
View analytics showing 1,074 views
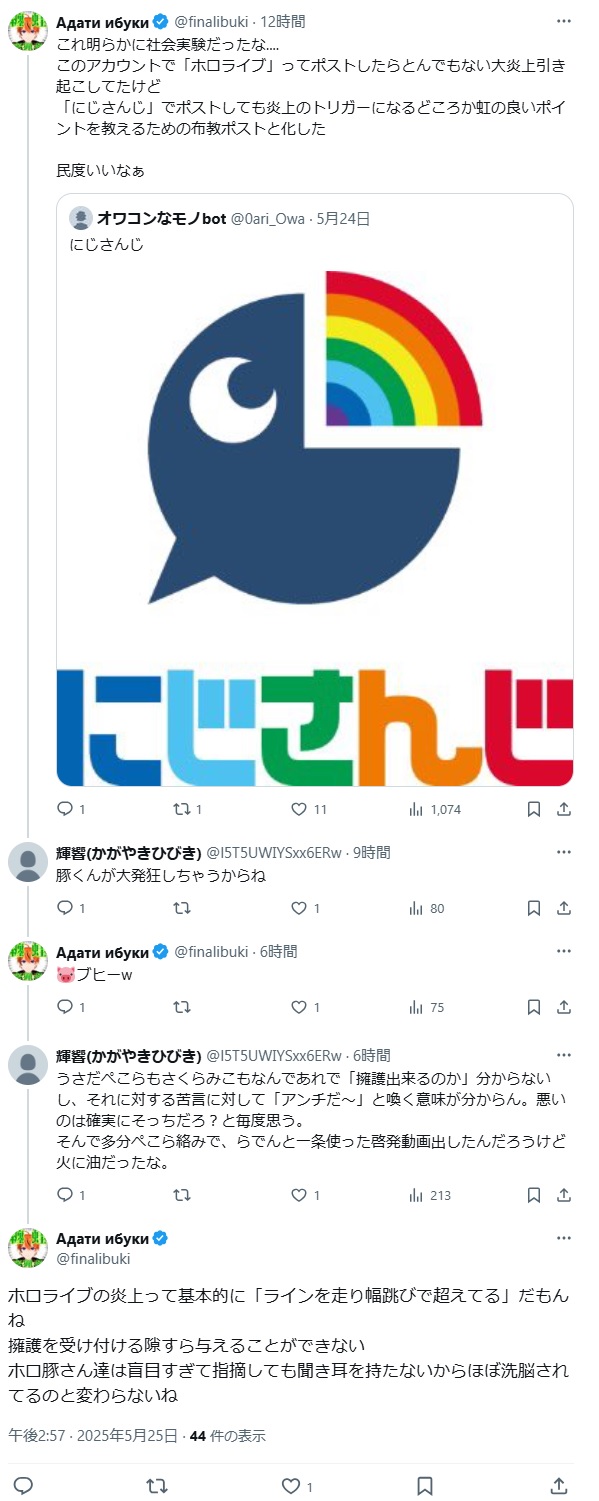coord(435,809)
